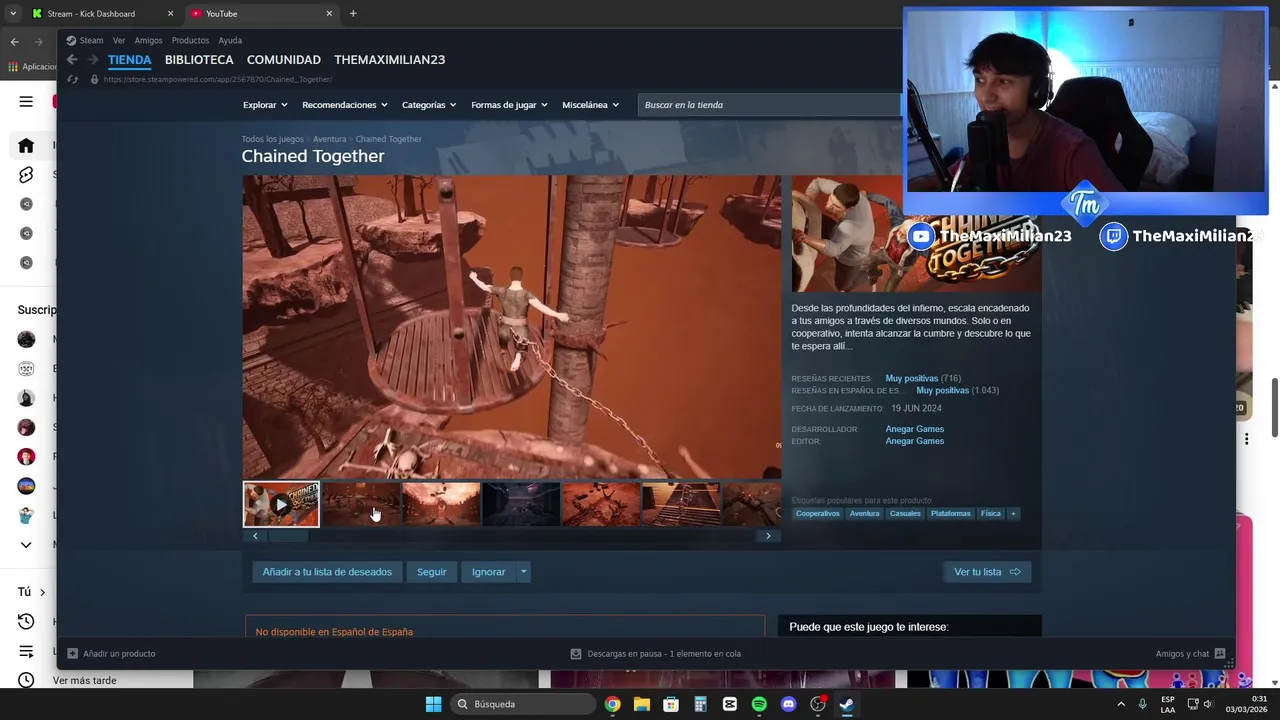1280x720 pixels.
Task: Select the second screenshot thumbnail under the cursor
Action: coord(361,504)
